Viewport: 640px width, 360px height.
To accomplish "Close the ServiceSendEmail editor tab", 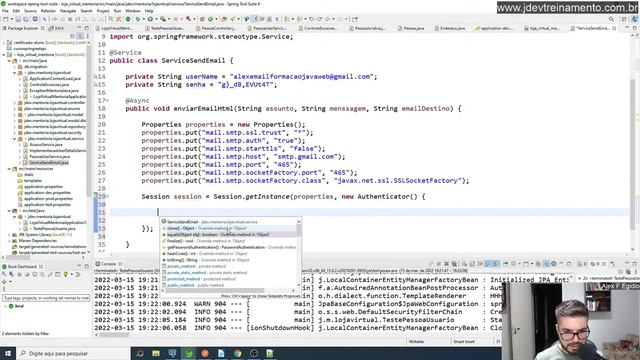I will click(614, 28).
